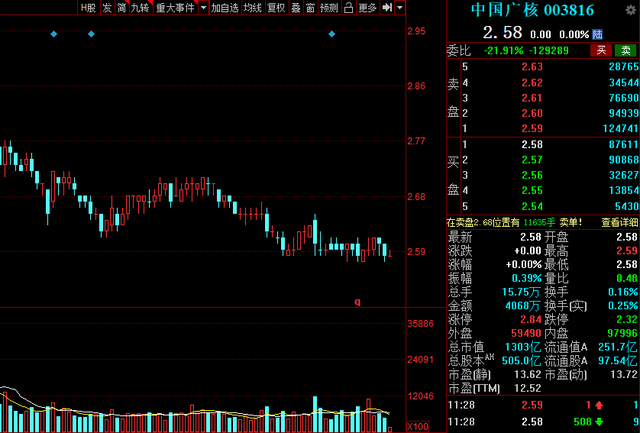The image size is (640, 433).
Task: Switch to the H股 tab
Action: (x=88, y=8)
